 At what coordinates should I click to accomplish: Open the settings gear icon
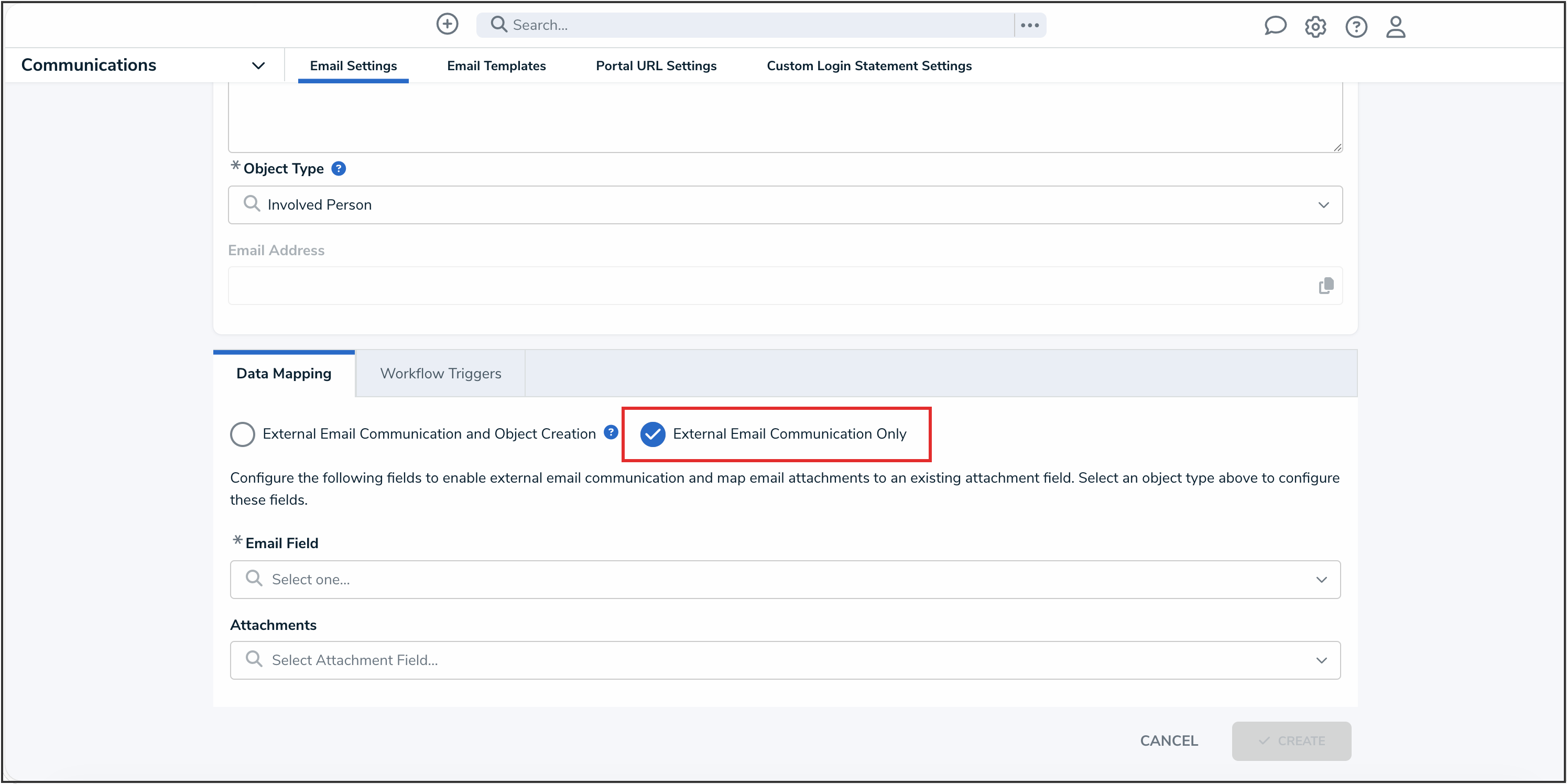(x=1315, y=27)
